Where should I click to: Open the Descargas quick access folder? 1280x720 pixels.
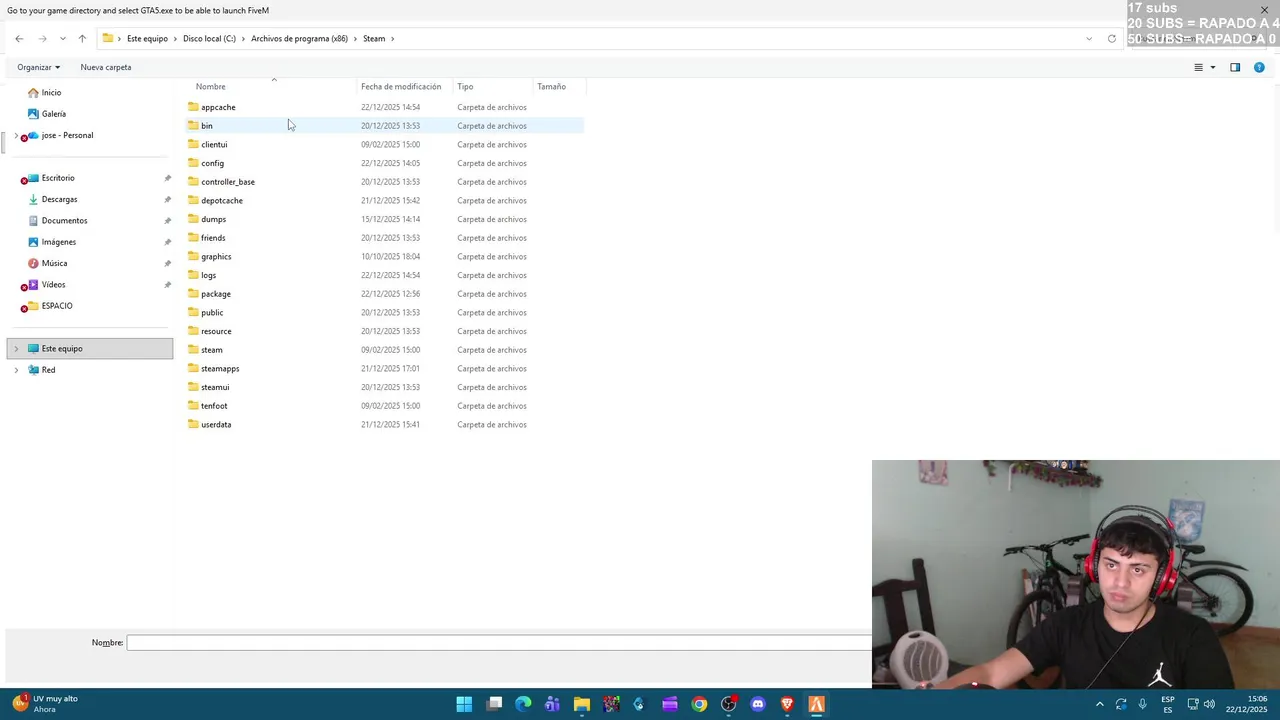(x=59, y=200)
